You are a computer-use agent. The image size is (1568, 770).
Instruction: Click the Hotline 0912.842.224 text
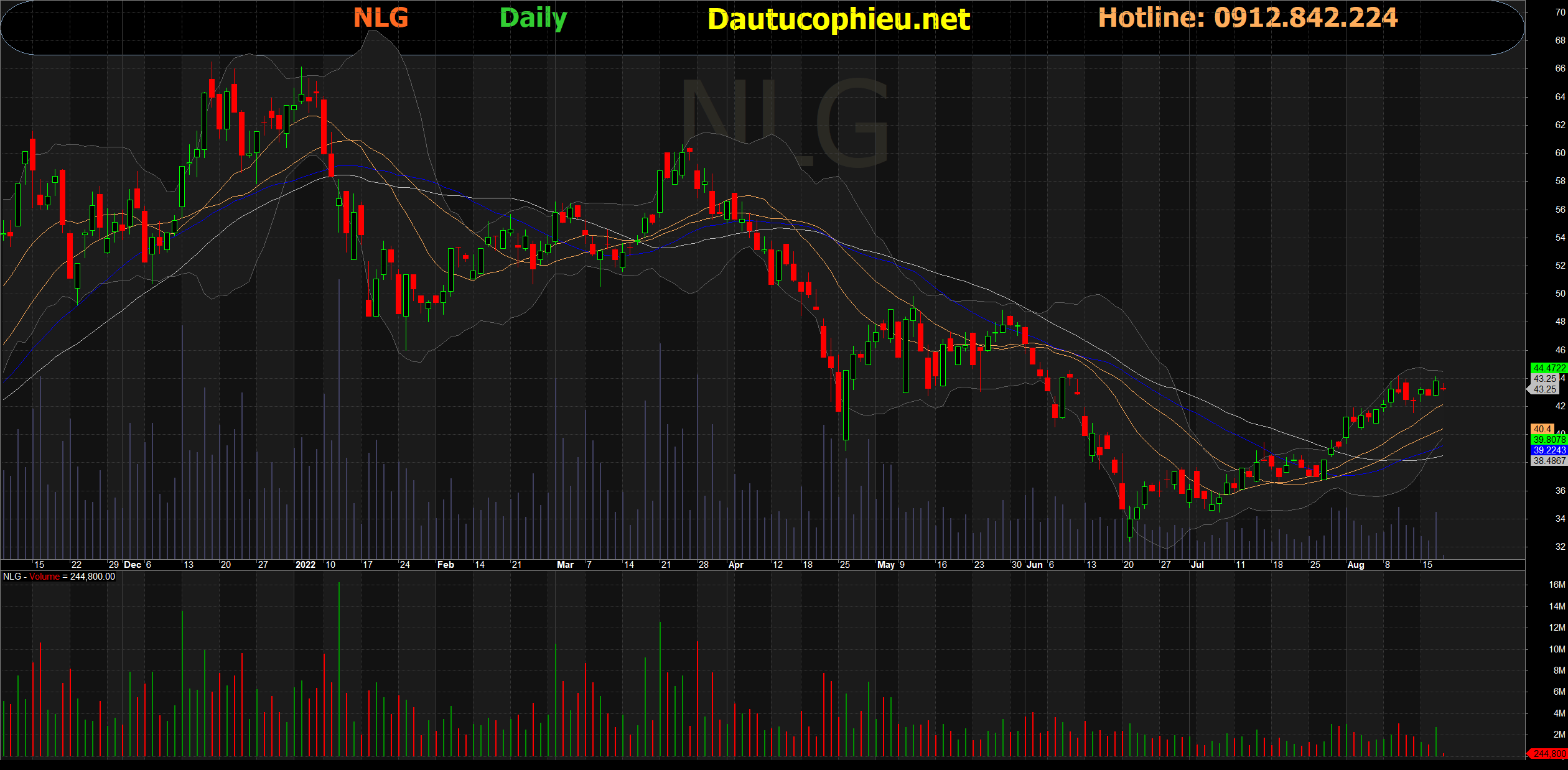click(x=1248, y=18)
